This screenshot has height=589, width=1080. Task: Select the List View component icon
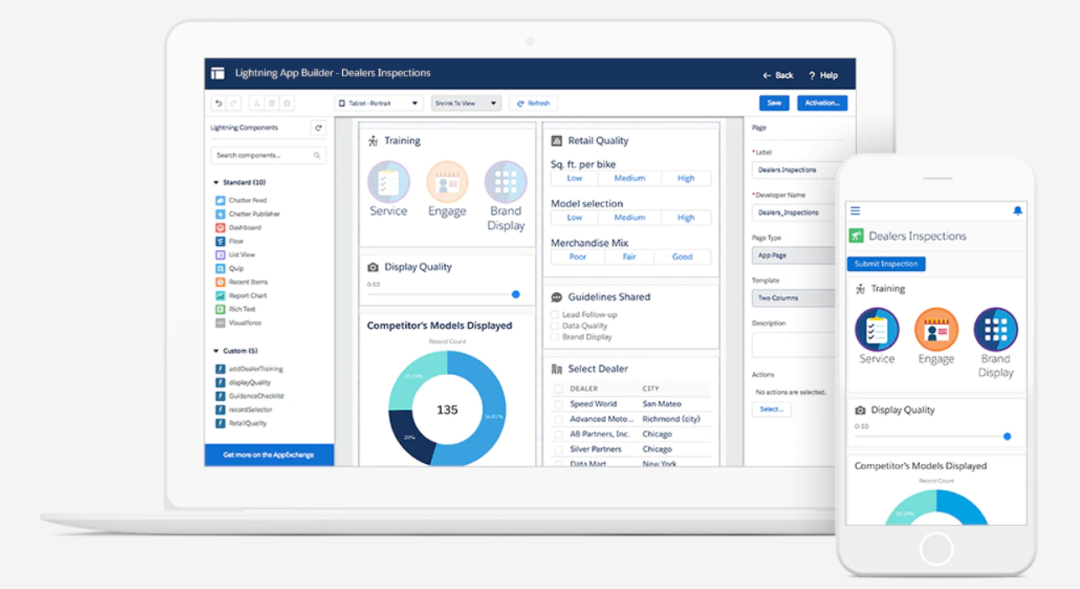coord(220,255)
